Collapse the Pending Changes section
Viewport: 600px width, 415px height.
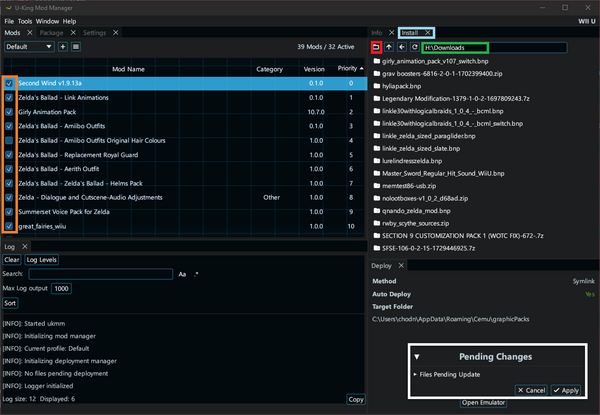[417, 356]
